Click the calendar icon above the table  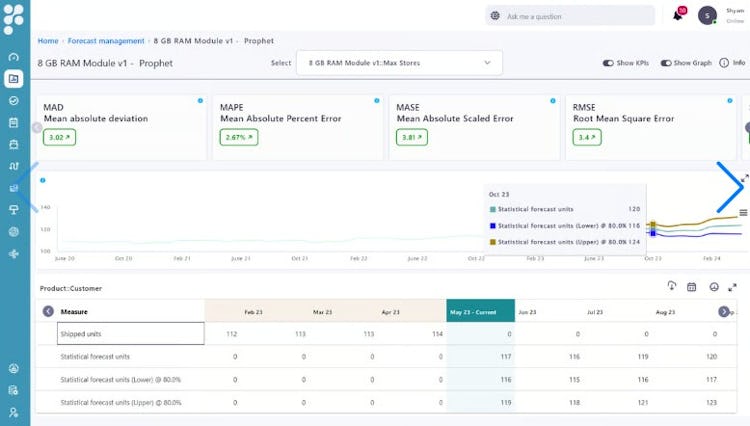point(691,287)
